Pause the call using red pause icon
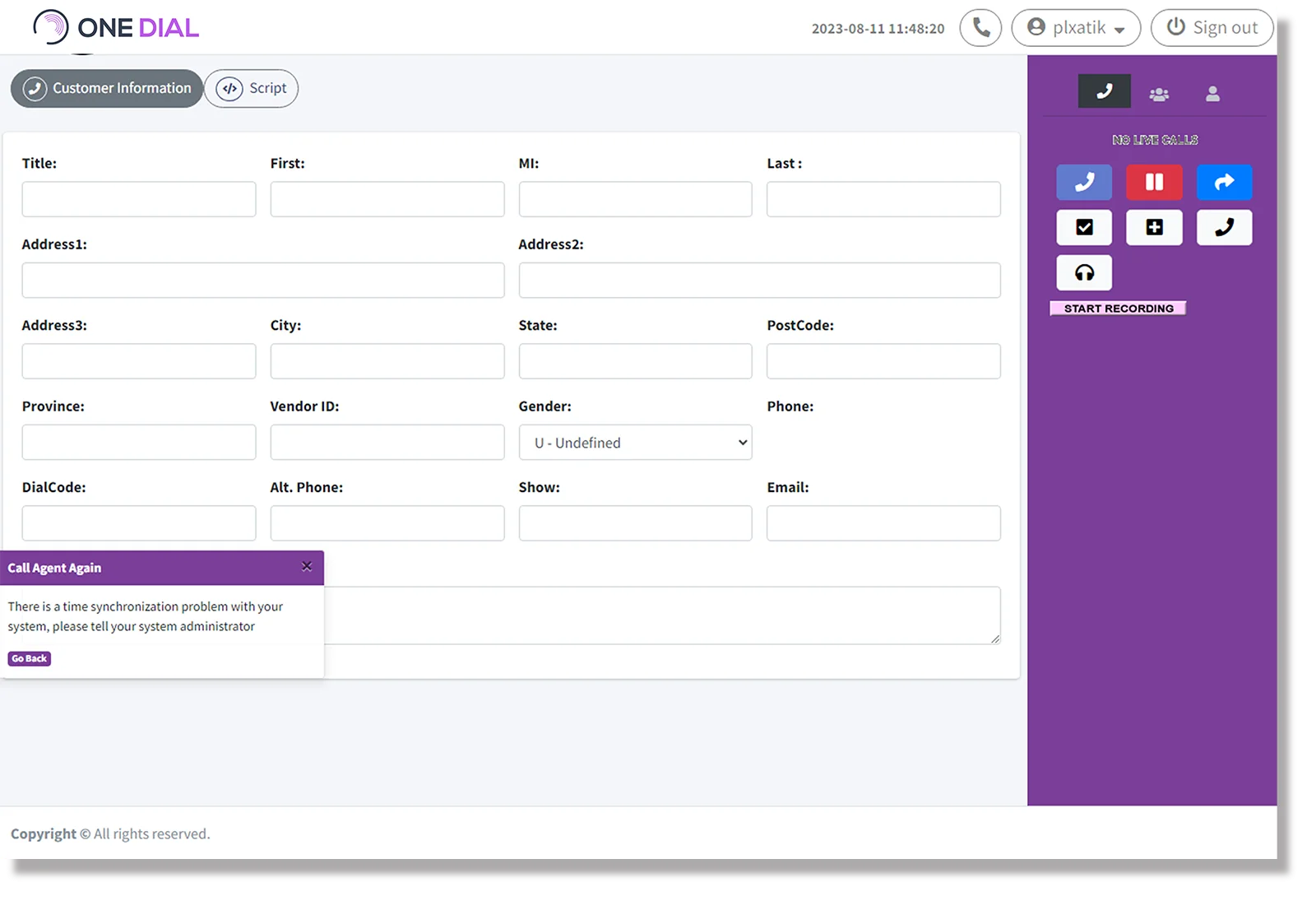This screenshot has height=924, width=1316. pyautogui.click(x=1154, y=182)
